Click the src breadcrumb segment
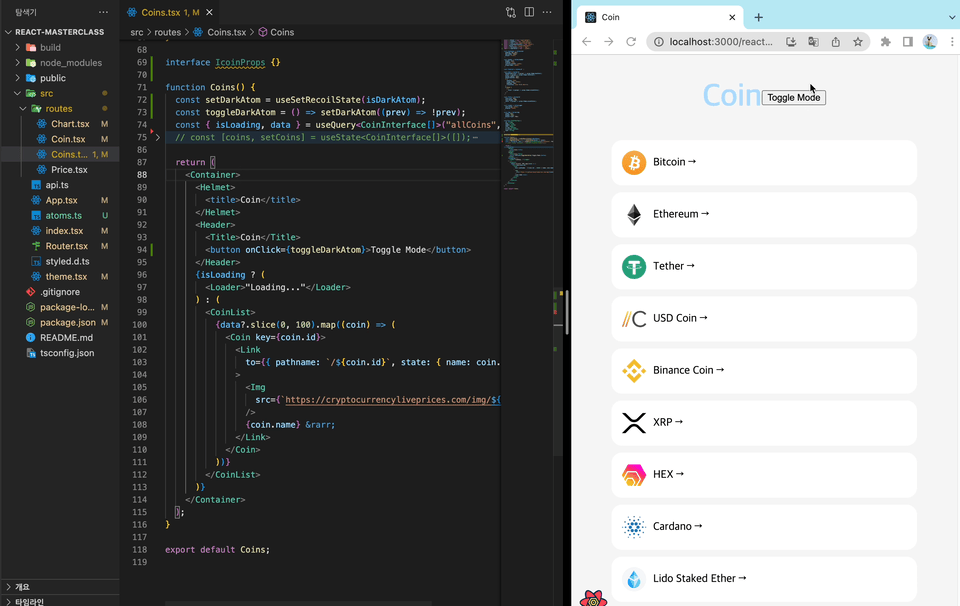Viewport: 960px width, 606px height. click(137, 32)
